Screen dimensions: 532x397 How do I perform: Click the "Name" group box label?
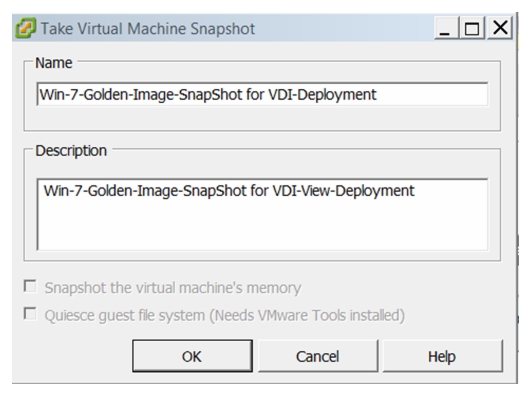coord(54,63)
